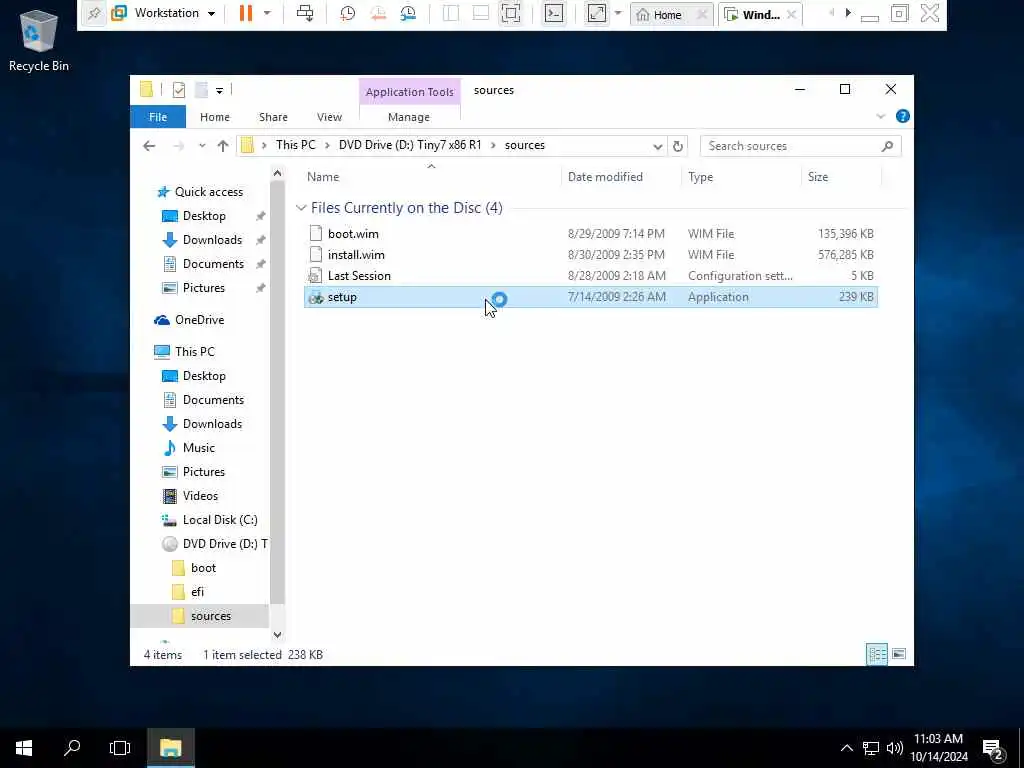Screen dimensions: 1024x768
Task: Select the install.wim file
Action: tap(590, 255)
